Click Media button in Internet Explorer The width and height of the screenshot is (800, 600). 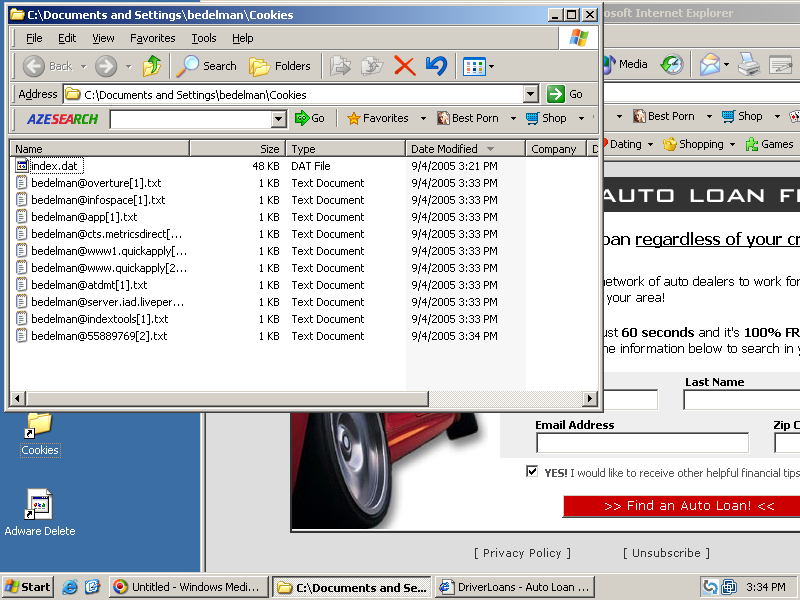pyautogui.click(x=626, y=64)
